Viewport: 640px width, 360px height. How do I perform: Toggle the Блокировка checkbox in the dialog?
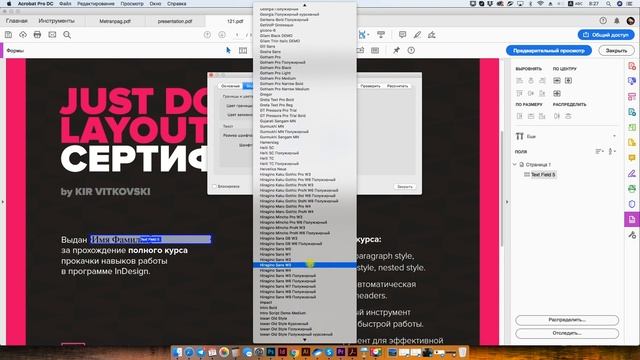(214, 187)
